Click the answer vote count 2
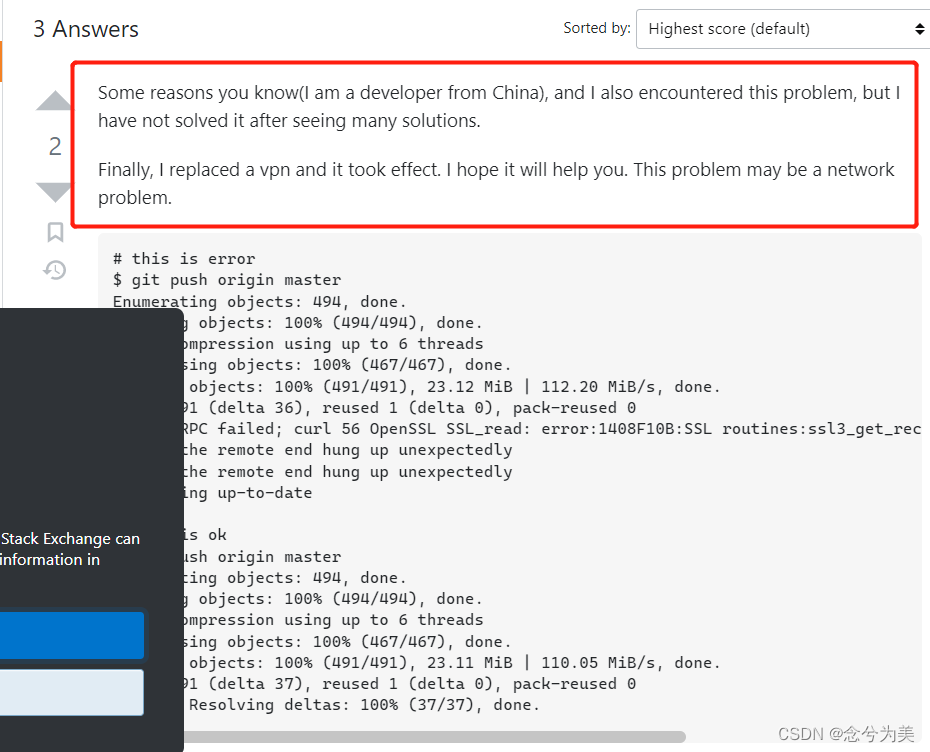 coord(55,146)
